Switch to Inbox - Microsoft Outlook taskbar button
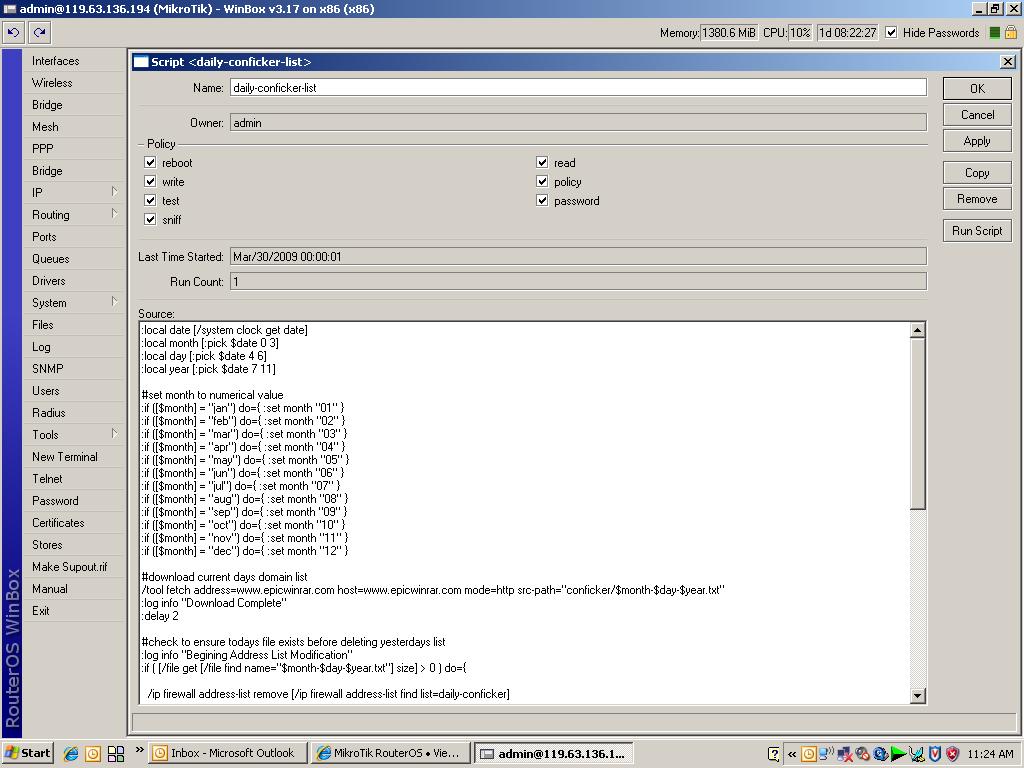Screen dimensions: 1024x768 [227, 754]
